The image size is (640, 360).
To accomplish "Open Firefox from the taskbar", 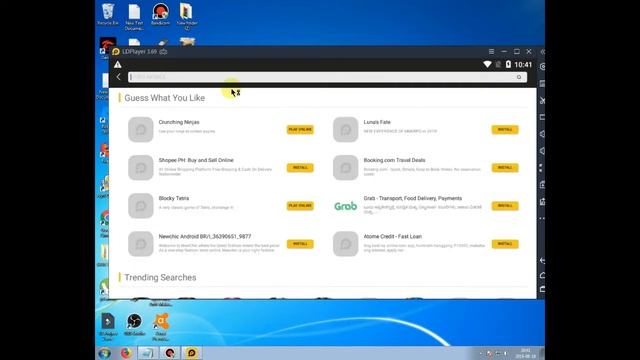I will click(x=126, y=353).
